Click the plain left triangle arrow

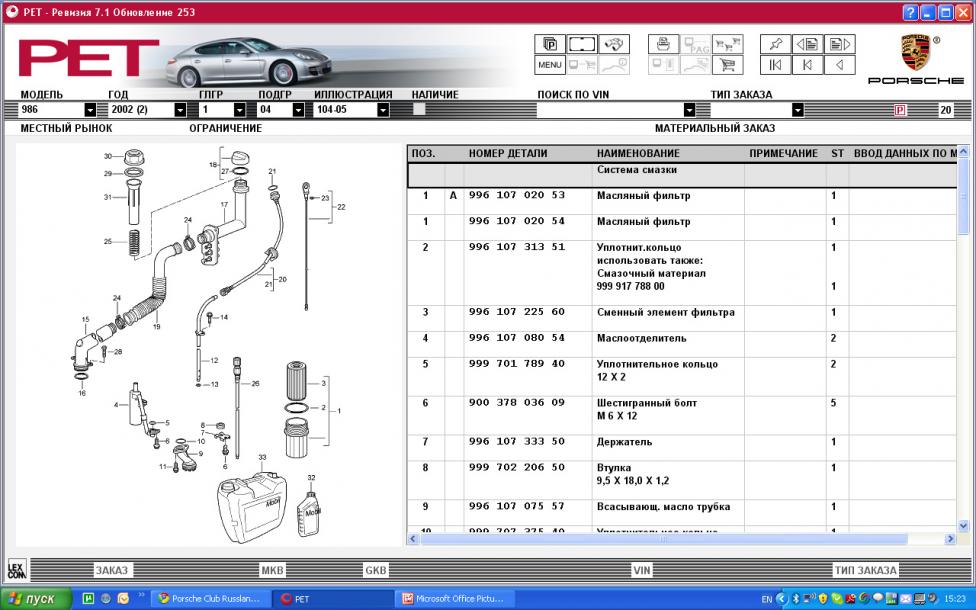pyautogui.click(x=840, y=65)
